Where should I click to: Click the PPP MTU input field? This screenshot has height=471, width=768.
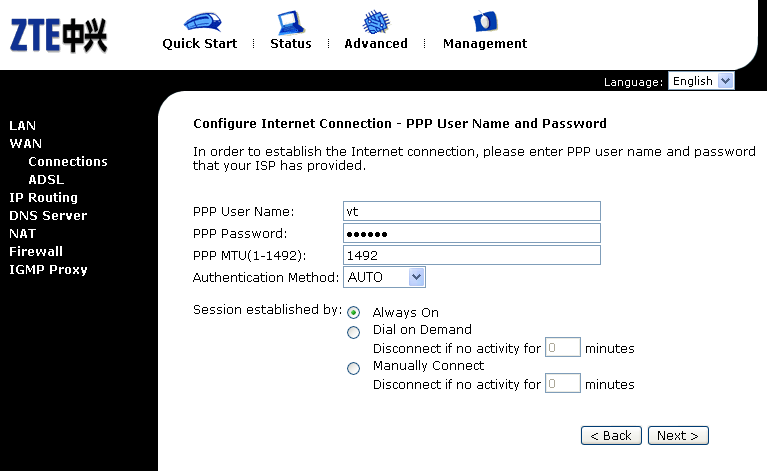point(472,255)
